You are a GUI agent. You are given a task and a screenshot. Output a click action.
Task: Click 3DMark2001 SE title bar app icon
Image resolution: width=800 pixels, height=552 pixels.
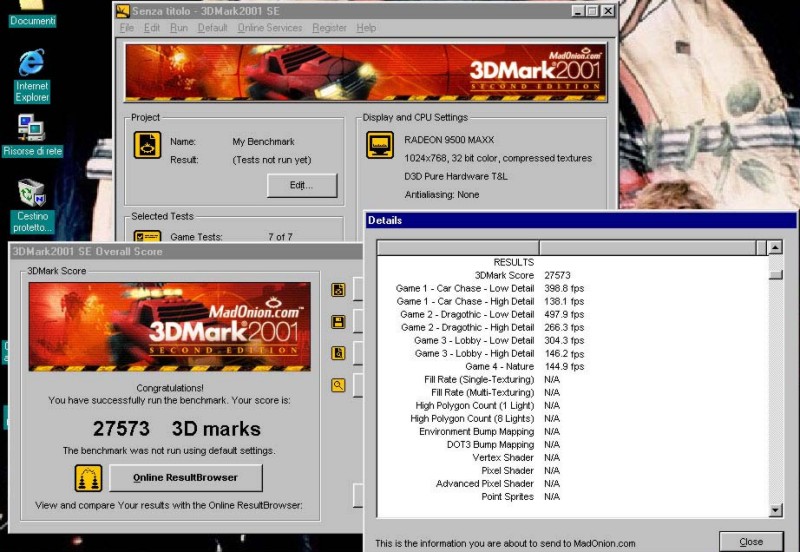122,11
